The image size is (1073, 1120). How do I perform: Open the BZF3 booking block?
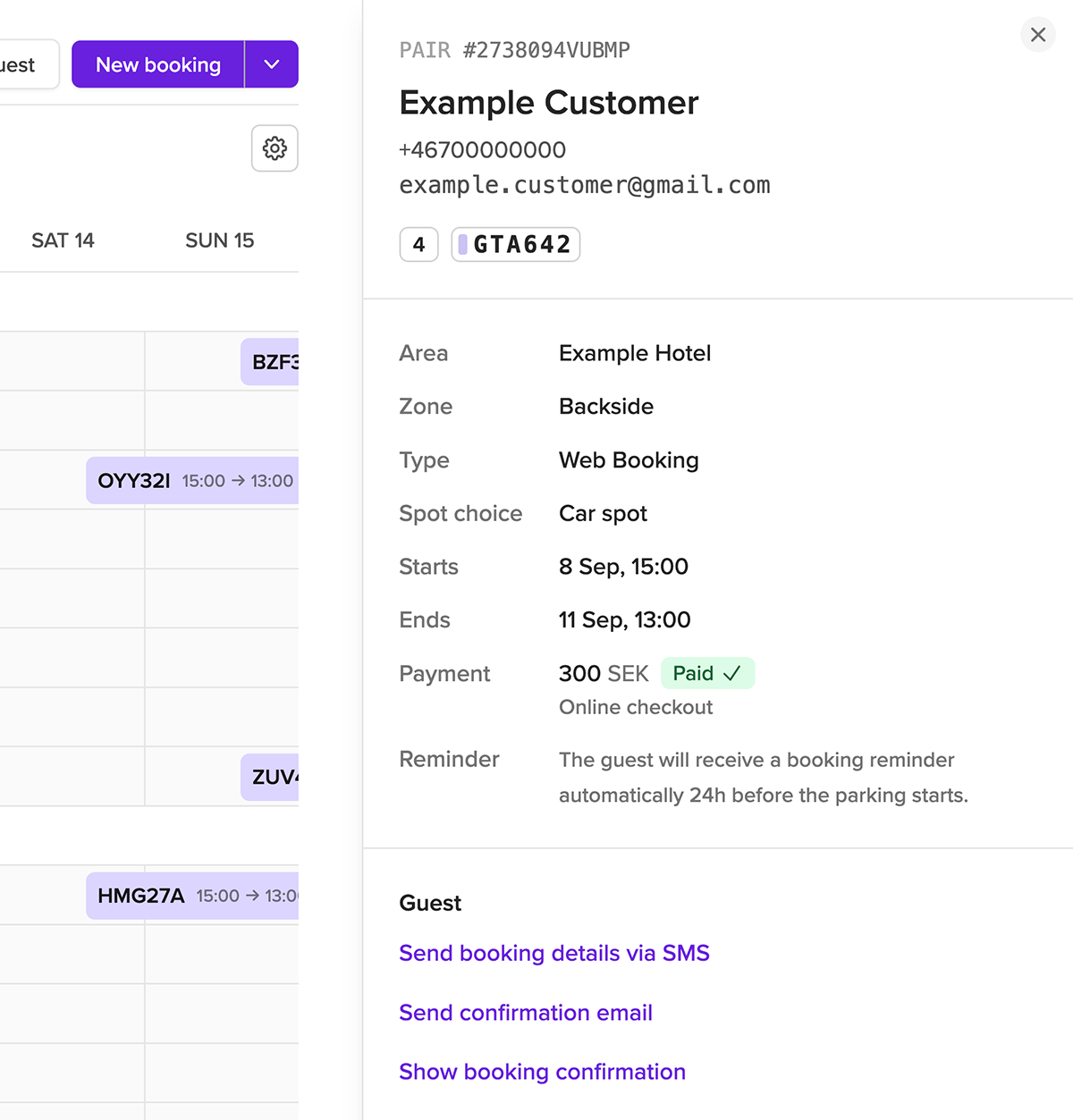pos(269,362)
